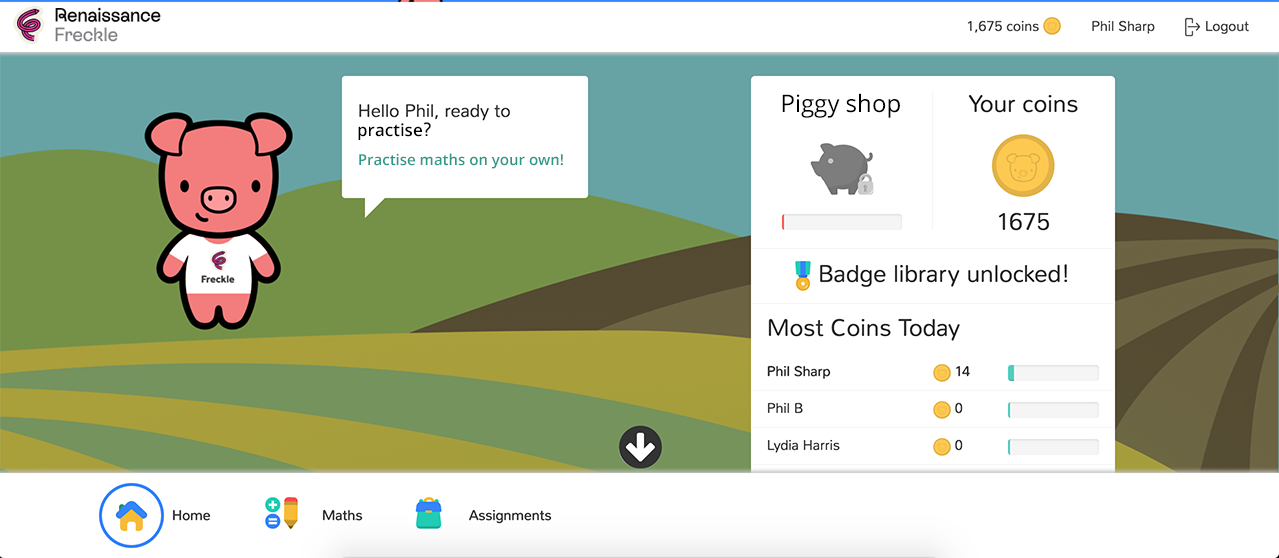Select the Maths pencil icon
Screen dimensions: 1279x558
click(x=281, y=514)
